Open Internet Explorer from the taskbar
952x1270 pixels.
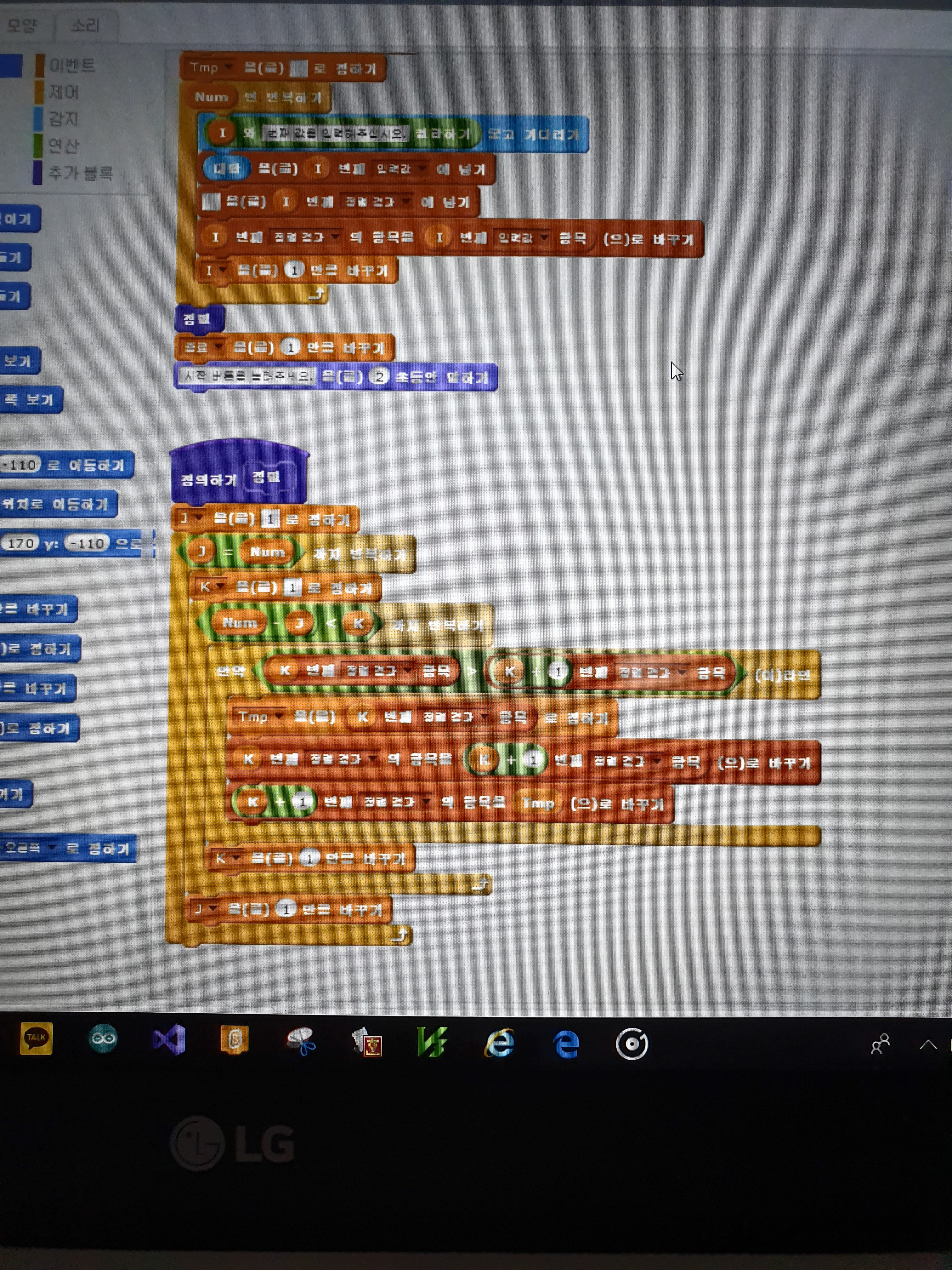pyautogui.click(x=499, y=1043)
